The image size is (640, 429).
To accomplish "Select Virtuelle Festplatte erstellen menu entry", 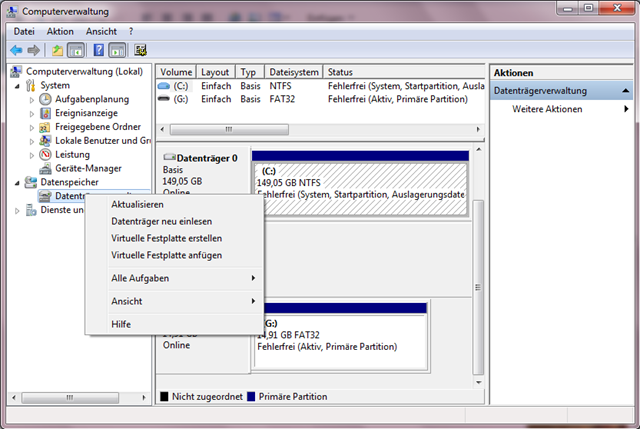I will click(x=167, y=238).
